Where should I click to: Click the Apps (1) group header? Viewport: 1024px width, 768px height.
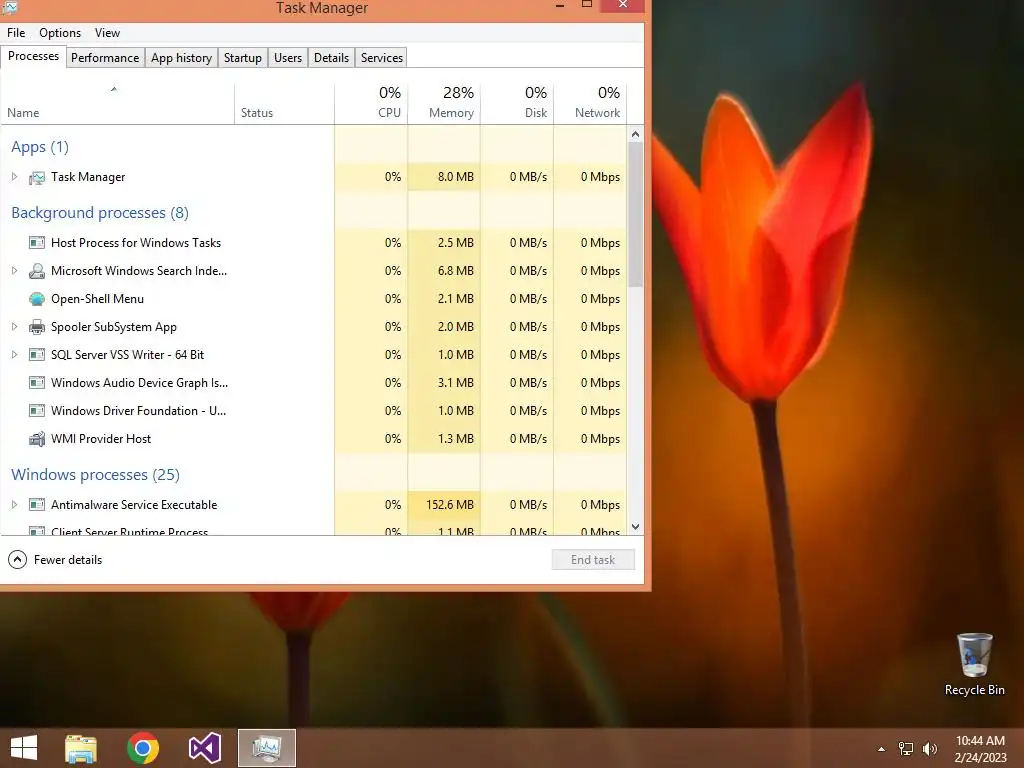click(40, 147)
